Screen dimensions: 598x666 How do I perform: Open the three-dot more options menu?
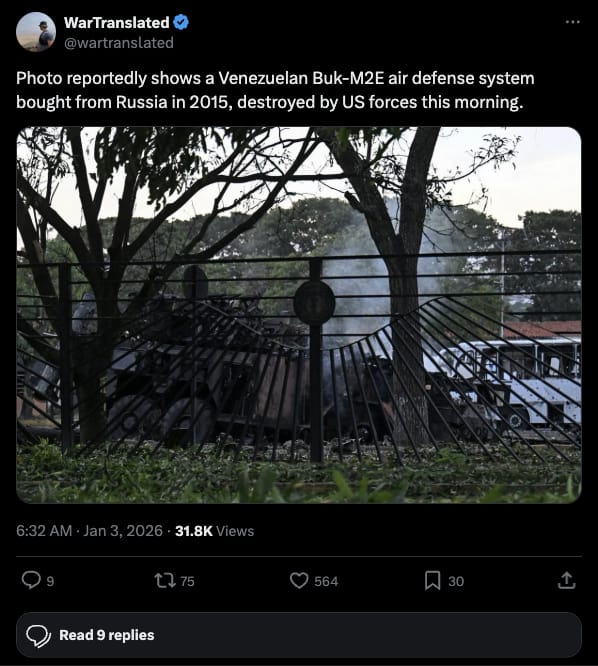[x=573, y=22]
